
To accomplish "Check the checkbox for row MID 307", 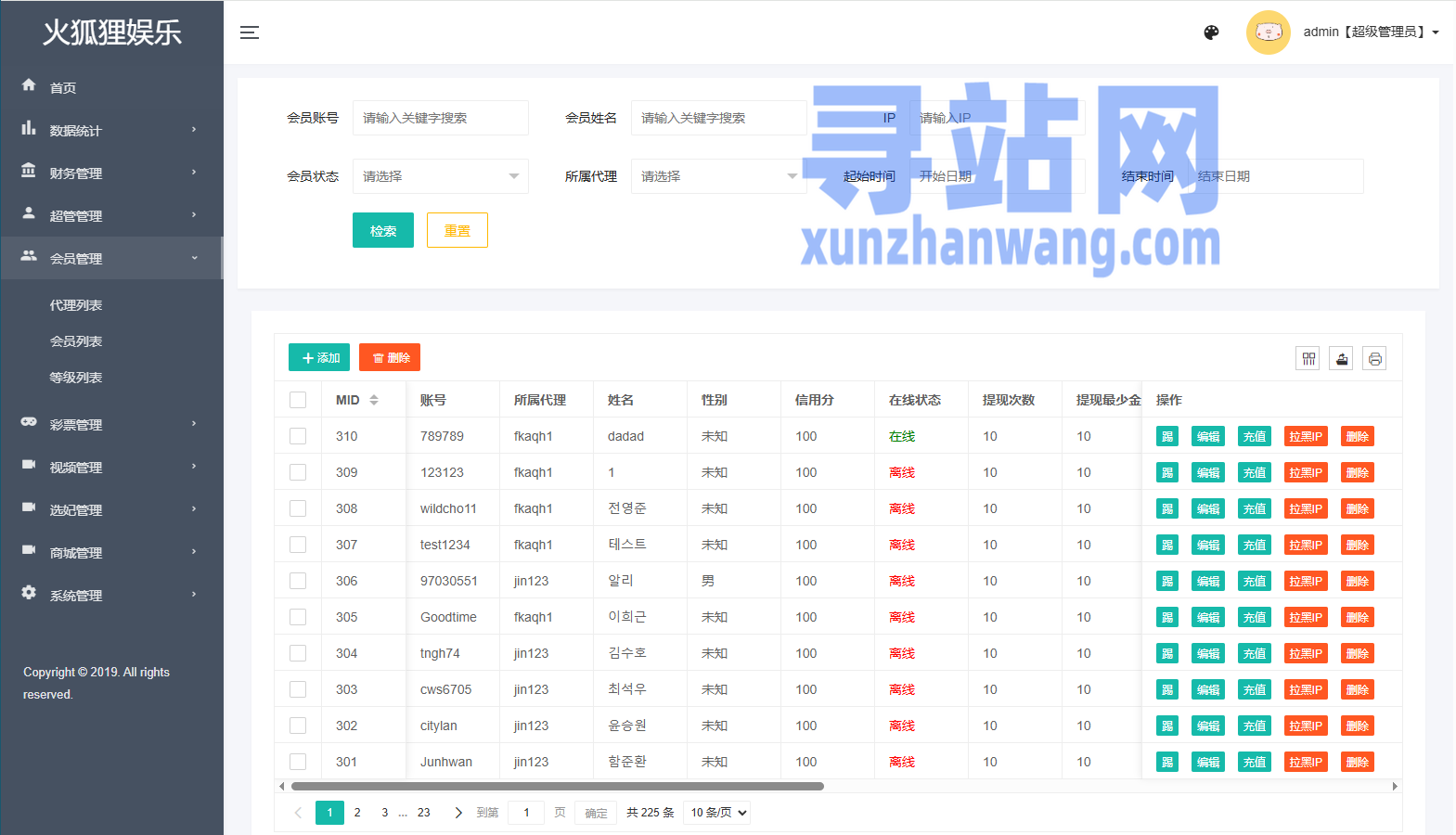I will (x=298, y=545).
